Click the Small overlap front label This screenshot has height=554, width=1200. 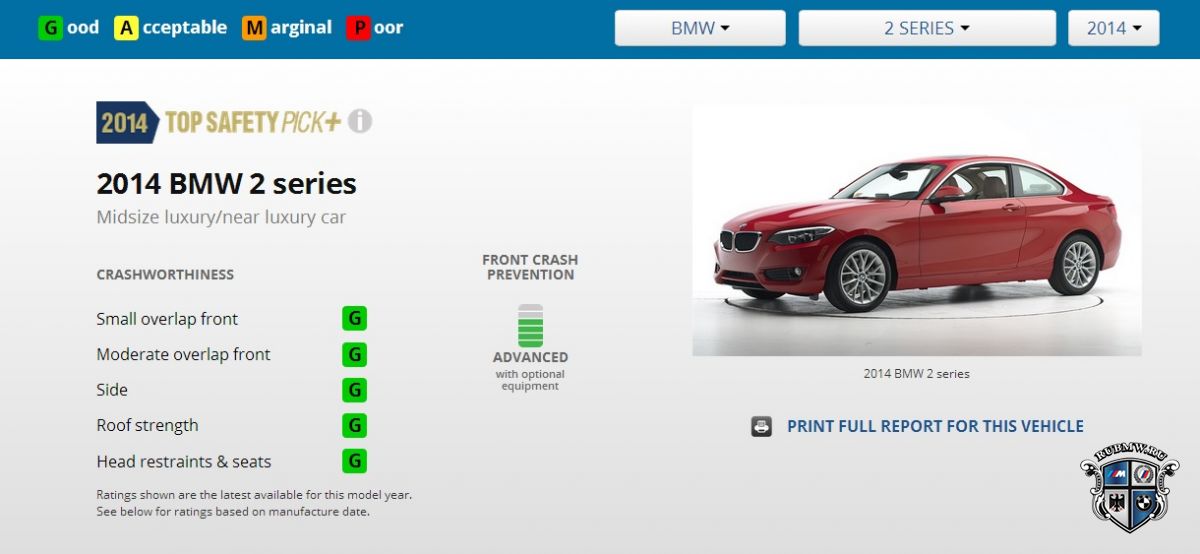[167, 319]
